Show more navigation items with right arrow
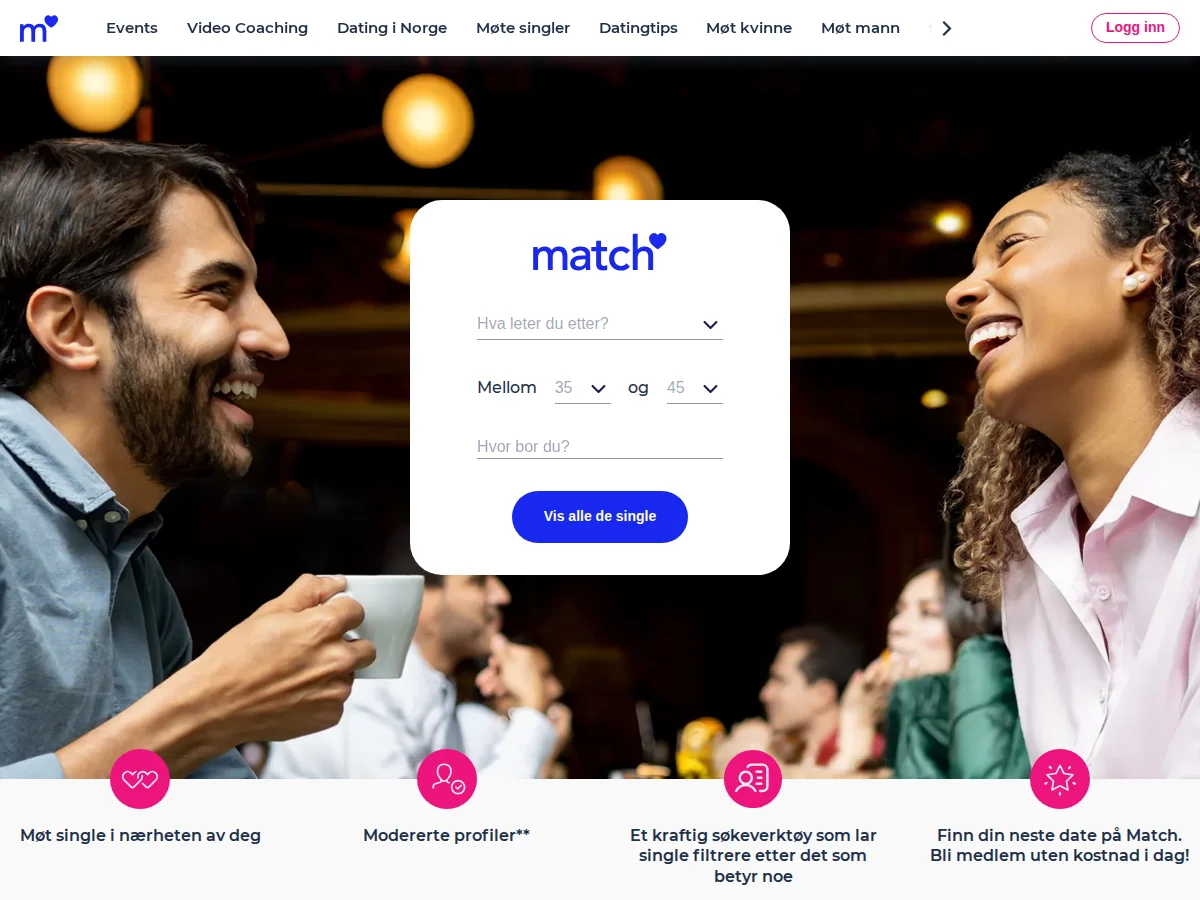Image resolution: width=1200 pixels, height=900 pixels. pyautogui.click(x=947, y=28)
